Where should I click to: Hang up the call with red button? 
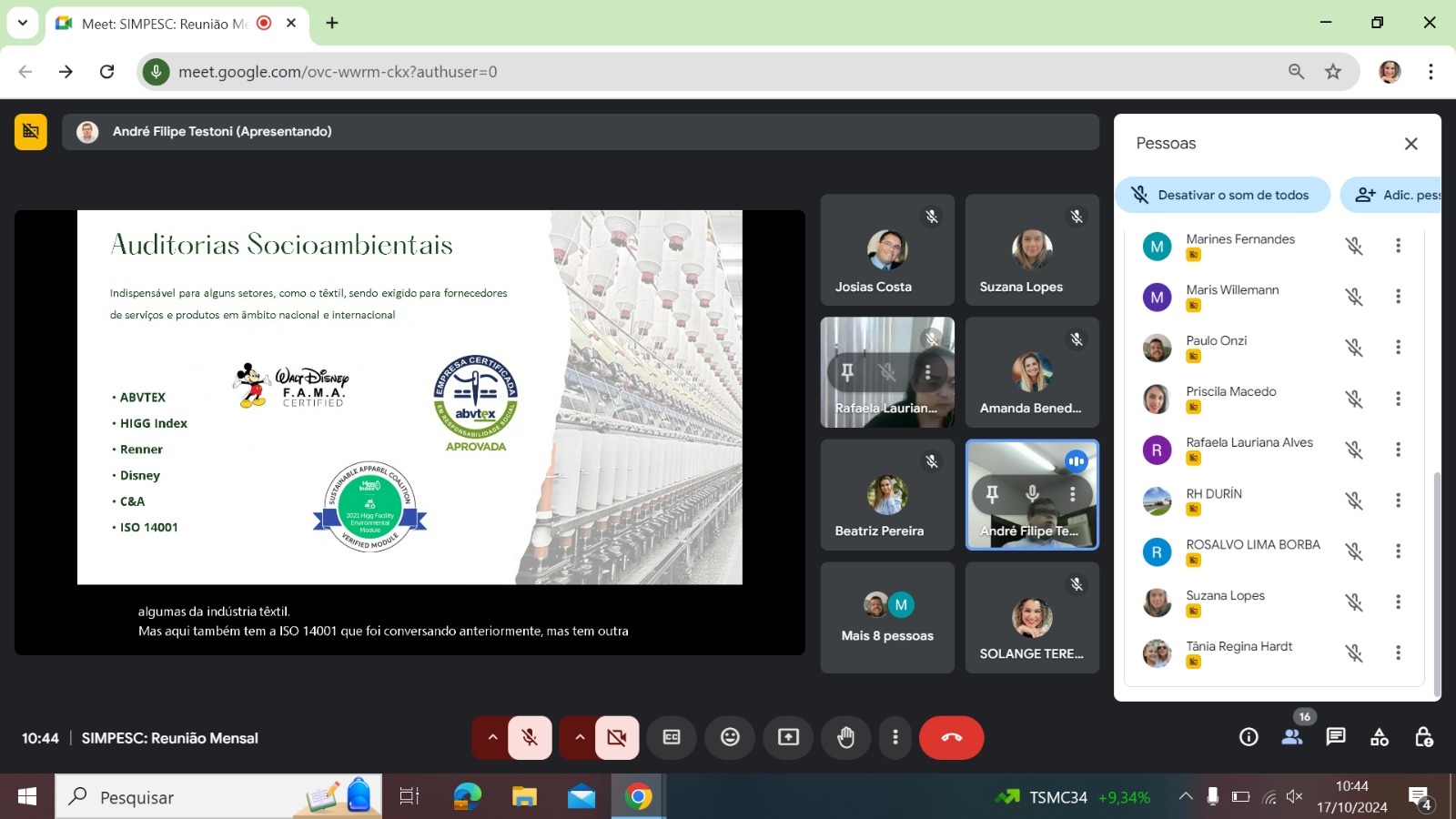pos(951,737)
